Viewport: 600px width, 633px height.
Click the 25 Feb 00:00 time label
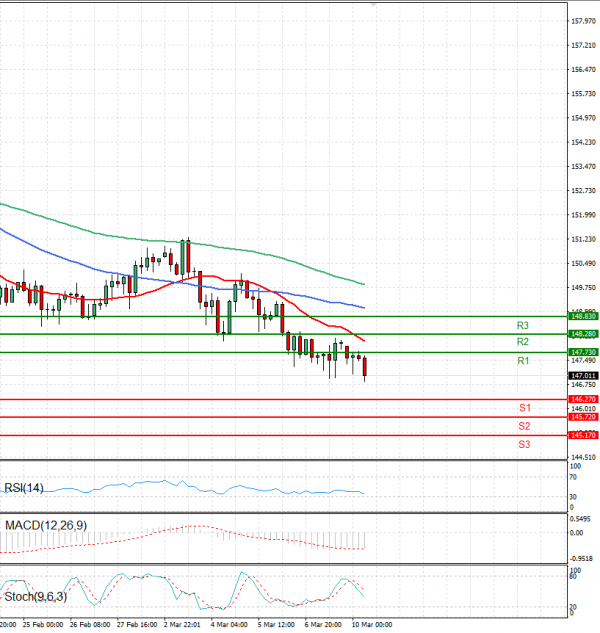(x=44, y=624)
